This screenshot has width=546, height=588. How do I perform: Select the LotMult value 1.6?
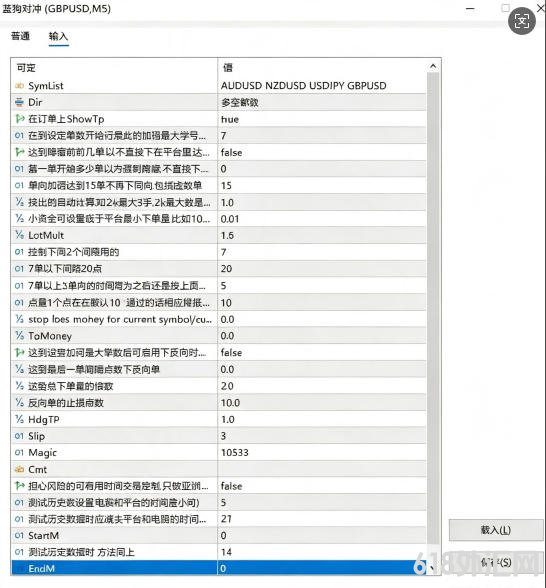click(322, 235)
